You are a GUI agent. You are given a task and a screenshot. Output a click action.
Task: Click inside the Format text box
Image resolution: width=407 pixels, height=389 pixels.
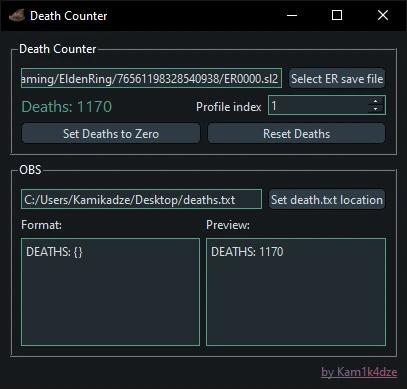pyautogui.click(x=110, y=292)
